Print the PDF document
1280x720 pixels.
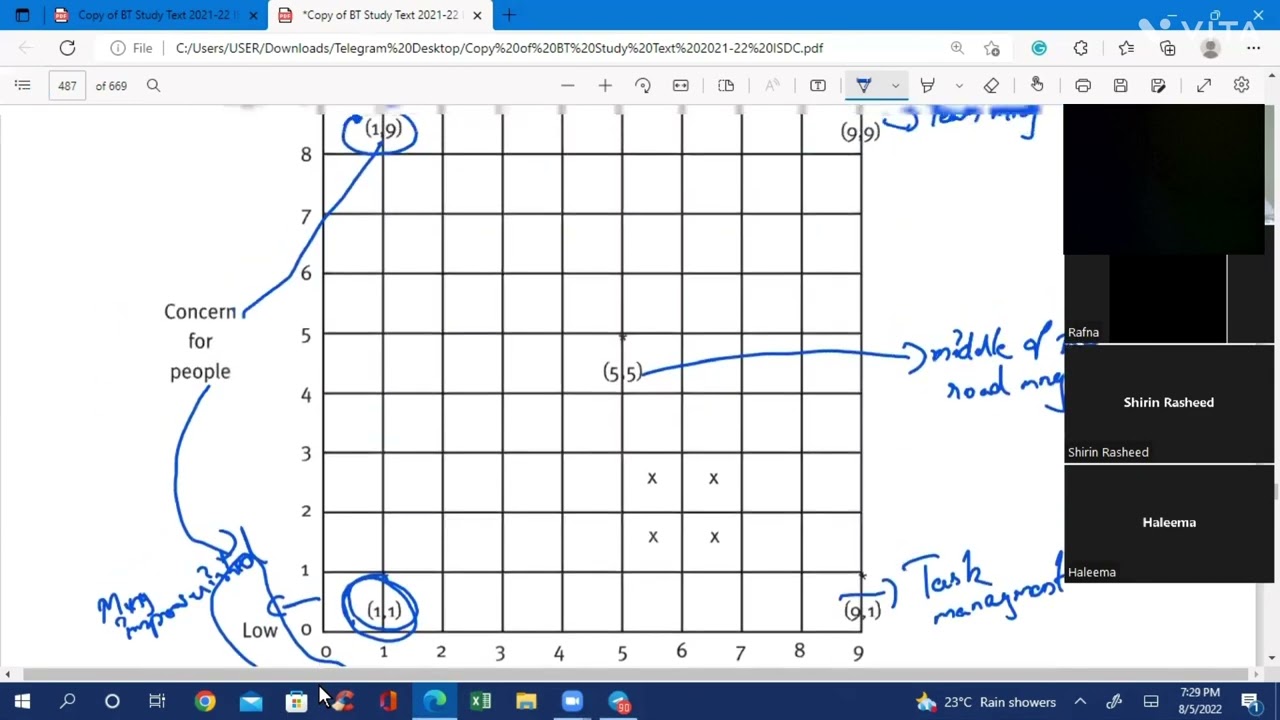tap(1083, 86)
